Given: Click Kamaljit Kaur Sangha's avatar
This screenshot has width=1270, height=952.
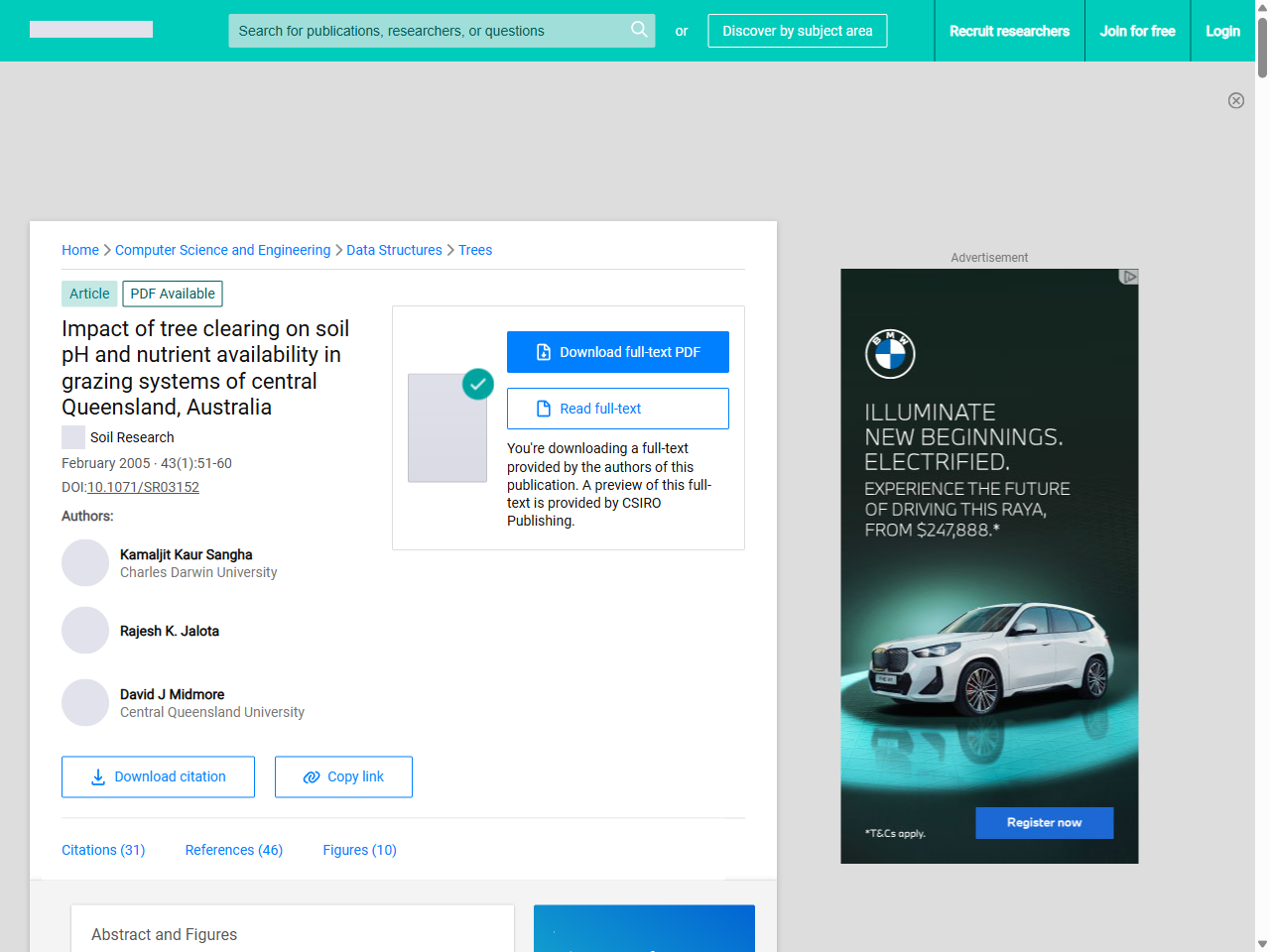Looking at the screenshot, I should coord(85,563).
